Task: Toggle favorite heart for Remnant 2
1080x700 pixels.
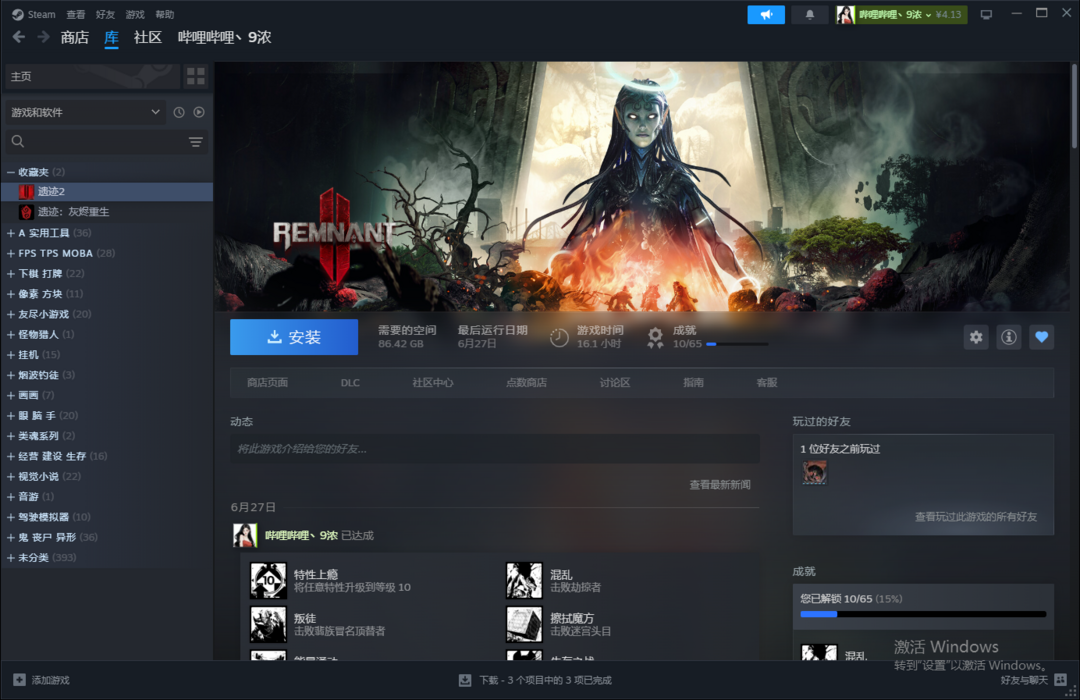Action: click(x=1041, y=337)
